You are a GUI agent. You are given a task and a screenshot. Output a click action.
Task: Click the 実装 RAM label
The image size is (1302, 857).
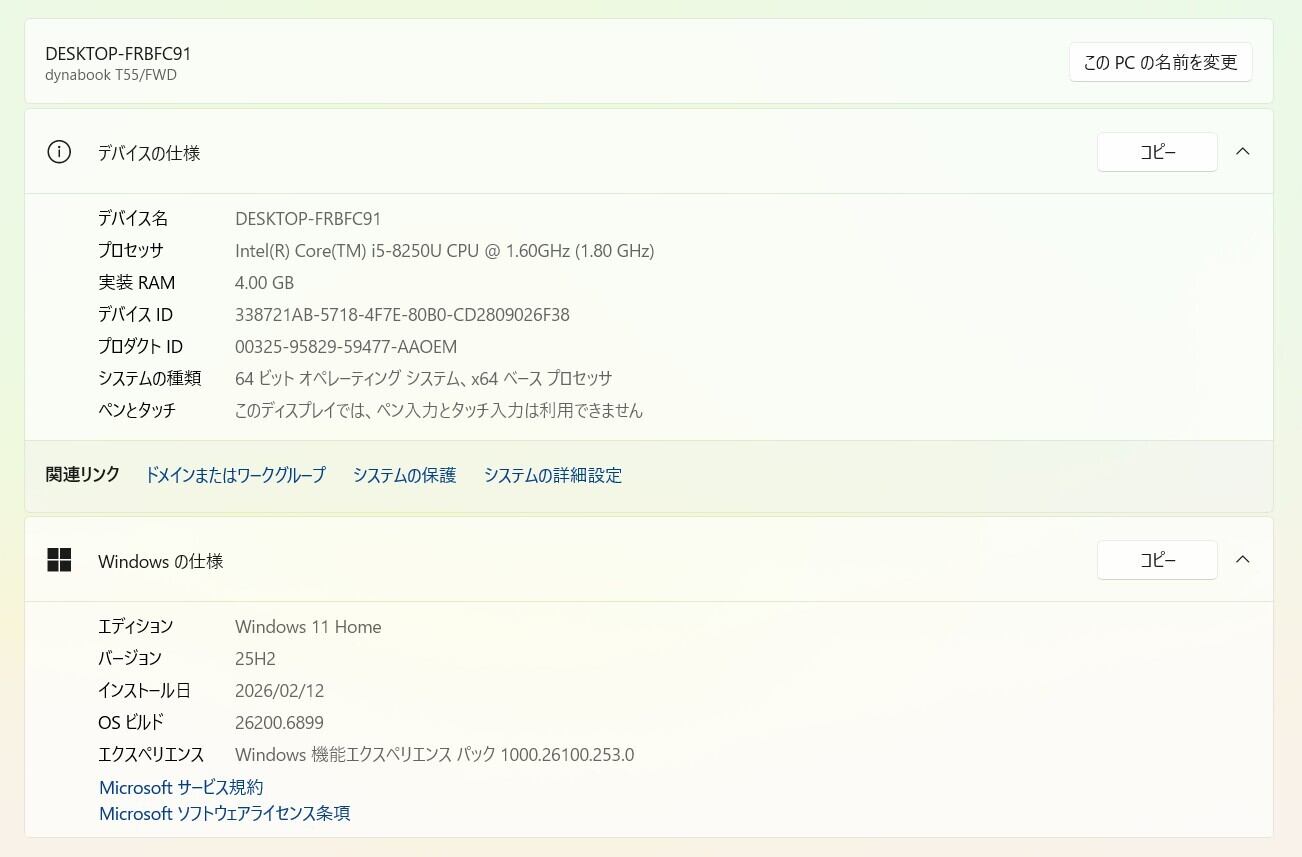tap(136, 282)
